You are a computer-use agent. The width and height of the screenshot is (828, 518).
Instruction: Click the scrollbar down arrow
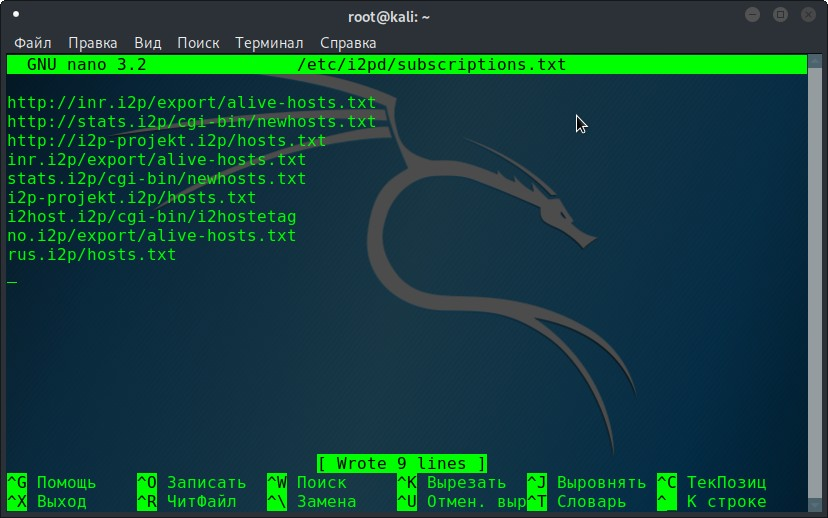pos(815,505)
